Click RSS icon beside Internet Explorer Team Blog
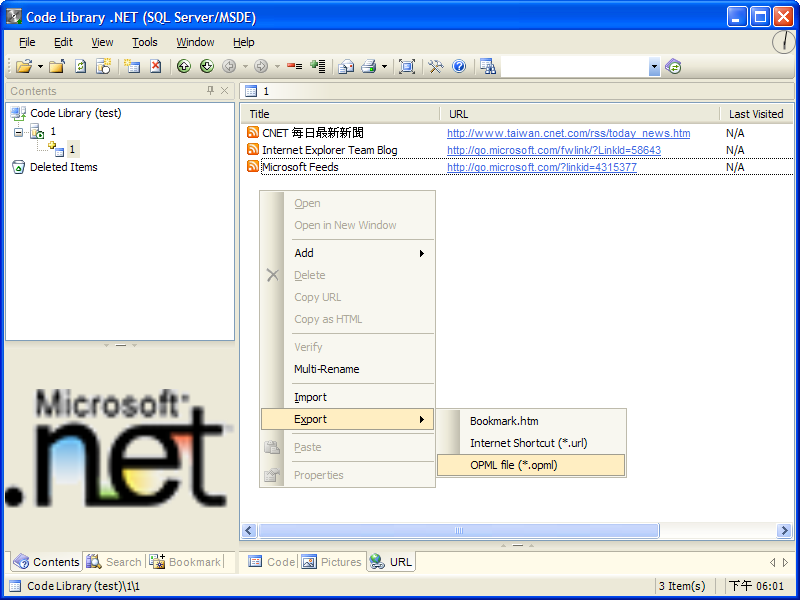This screenshot has height=600, width=800. (253, 149)
